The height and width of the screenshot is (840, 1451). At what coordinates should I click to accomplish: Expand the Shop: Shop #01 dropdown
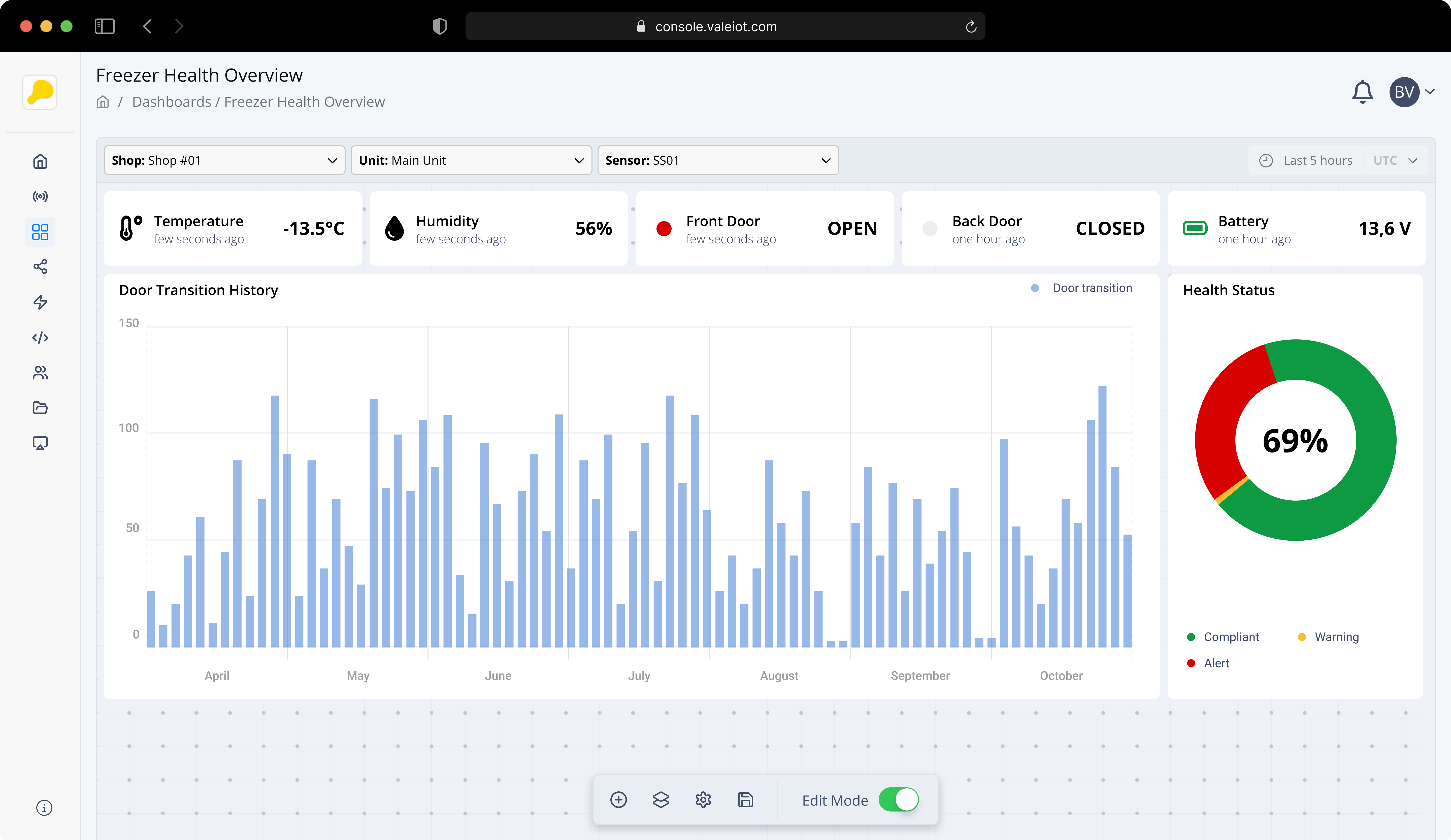tap(224, 160)
